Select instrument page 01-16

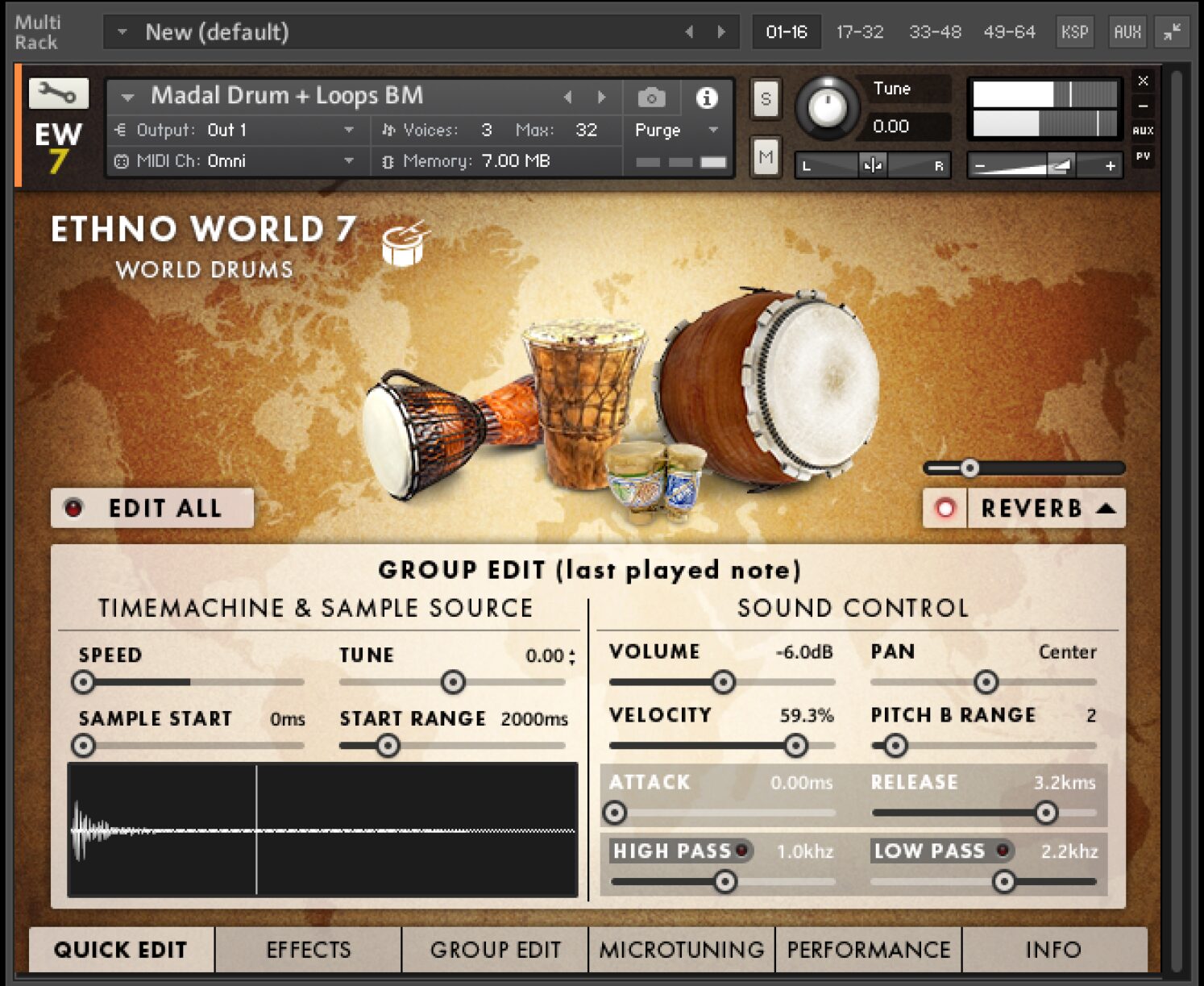point(787,32)
